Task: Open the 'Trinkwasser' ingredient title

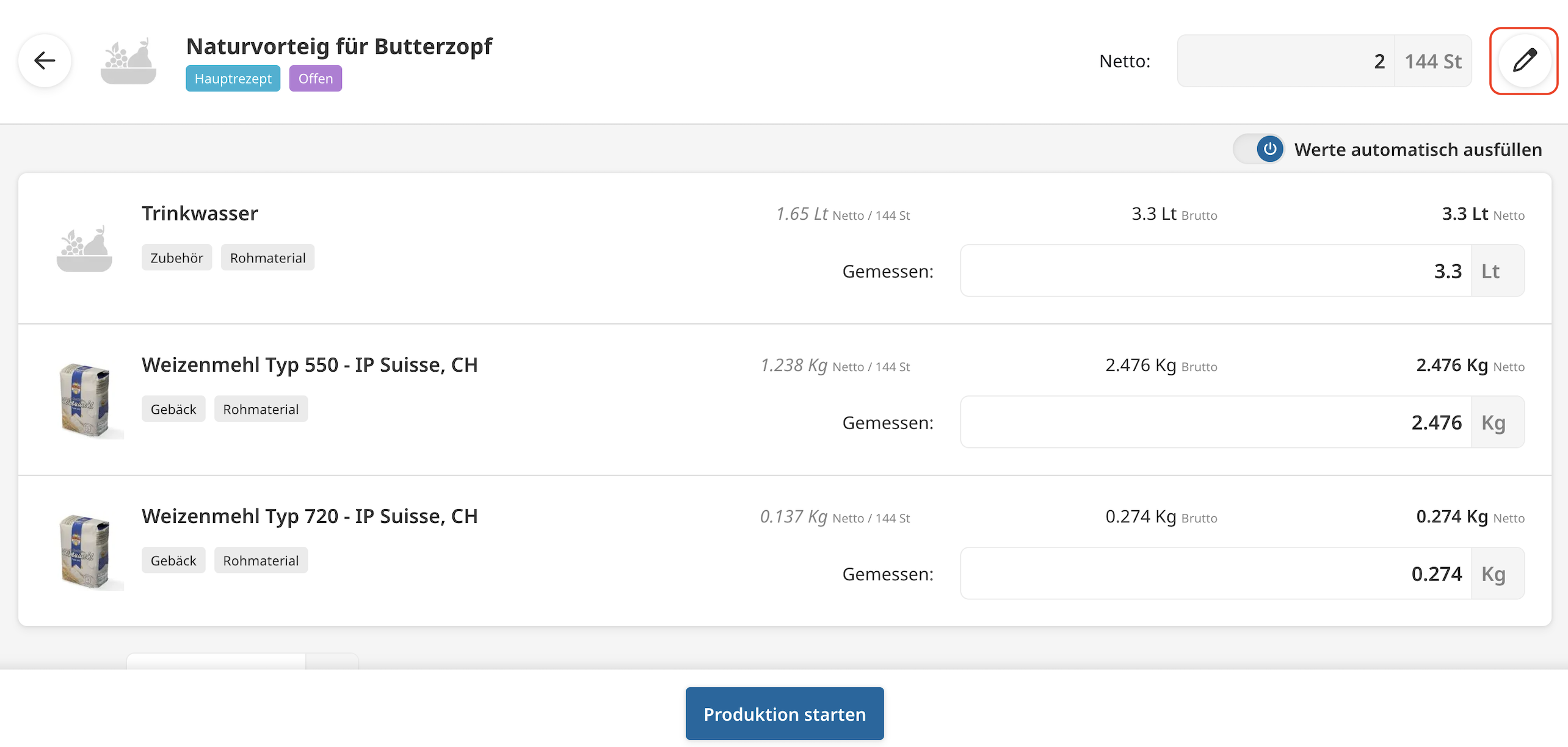Action: point(200,214)
